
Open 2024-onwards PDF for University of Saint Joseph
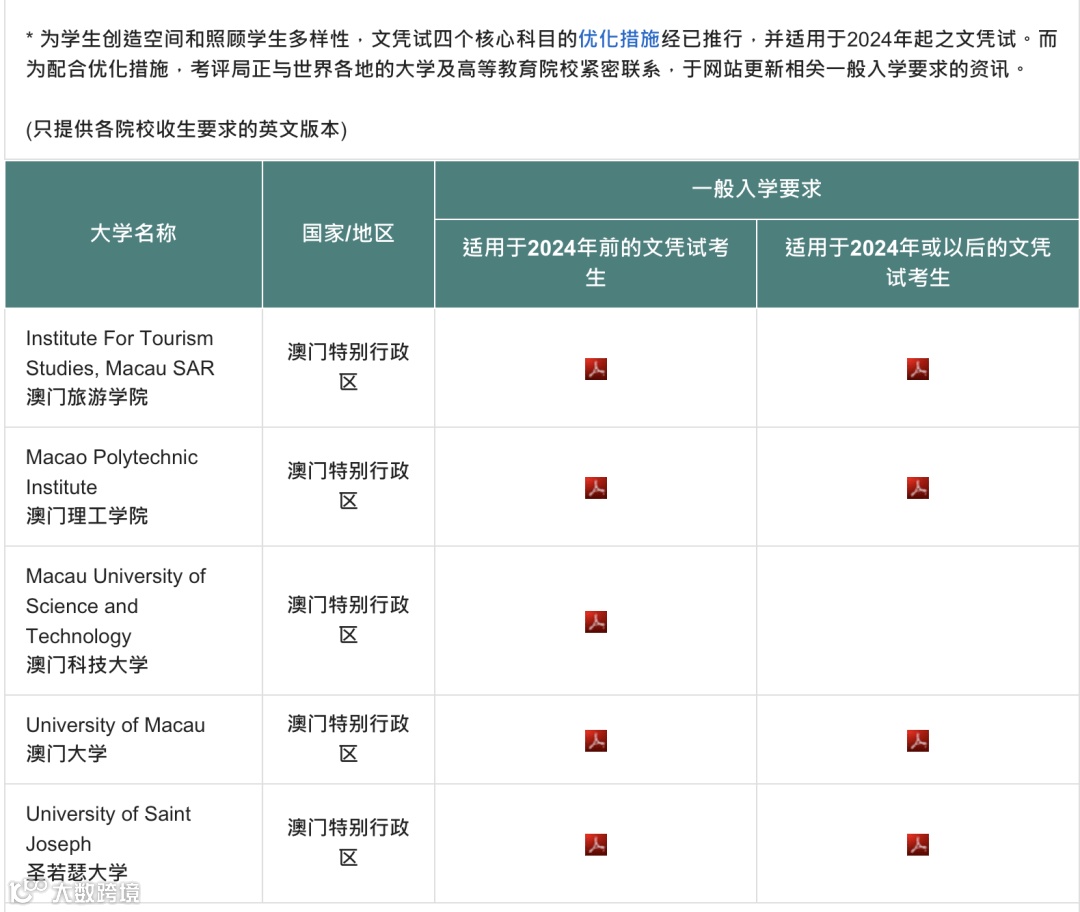click(x=917, y=844)
